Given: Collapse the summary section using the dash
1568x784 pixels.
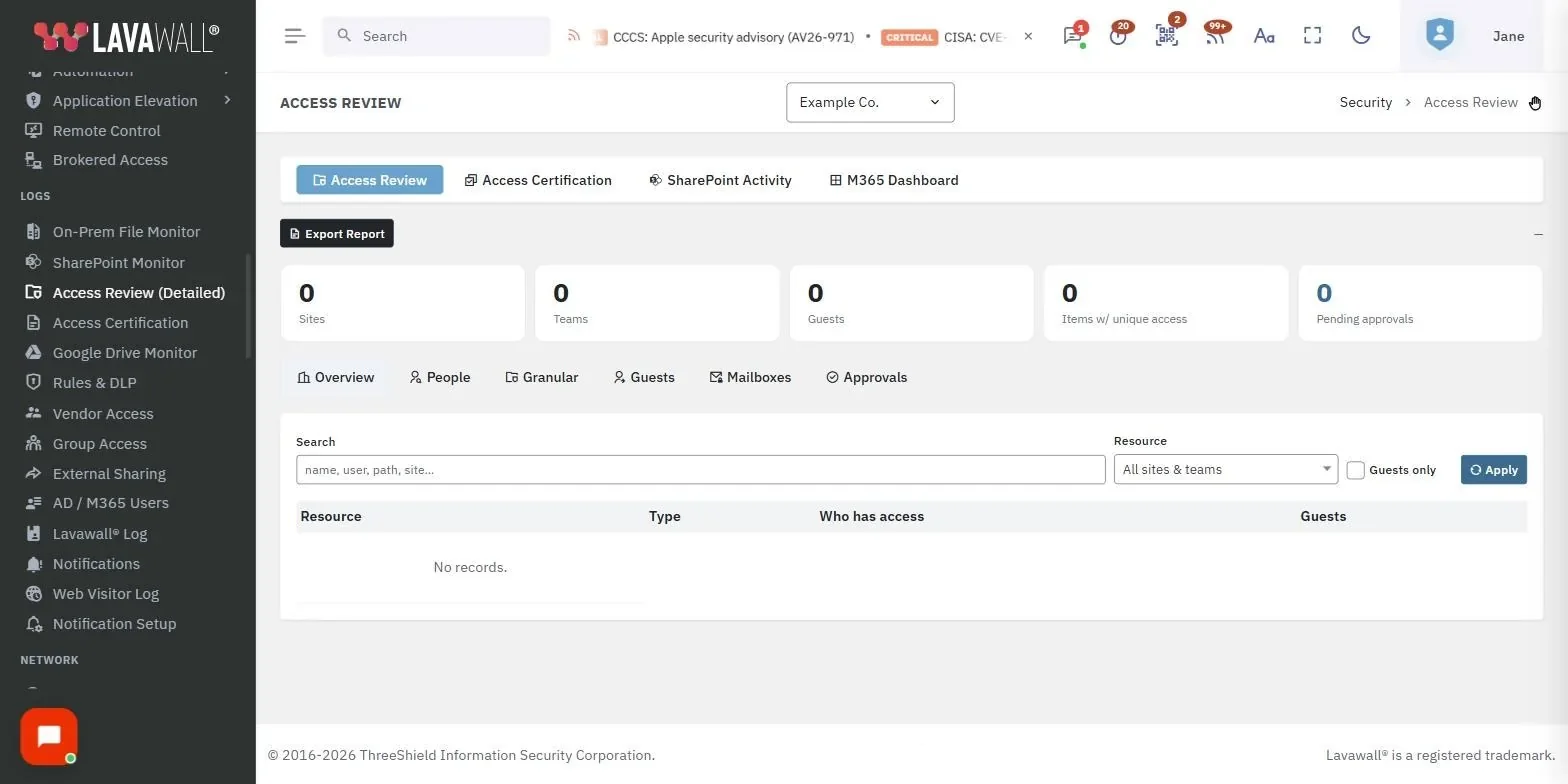Looking at the screenshot, I should pos(1538,234).
